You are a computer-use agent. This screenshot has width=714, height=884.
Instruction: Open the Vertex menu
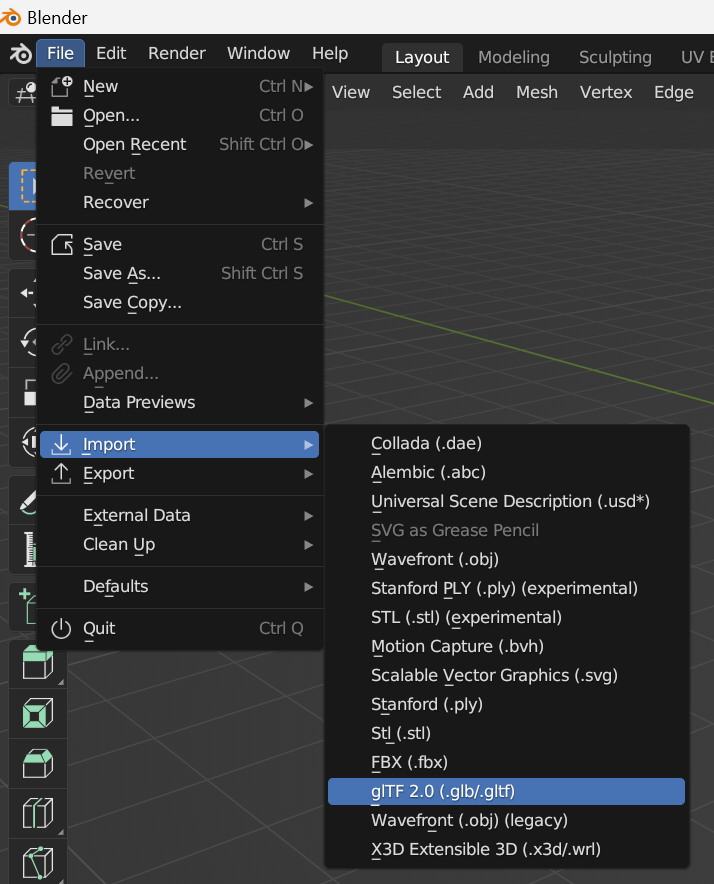[x=606, y=92]
